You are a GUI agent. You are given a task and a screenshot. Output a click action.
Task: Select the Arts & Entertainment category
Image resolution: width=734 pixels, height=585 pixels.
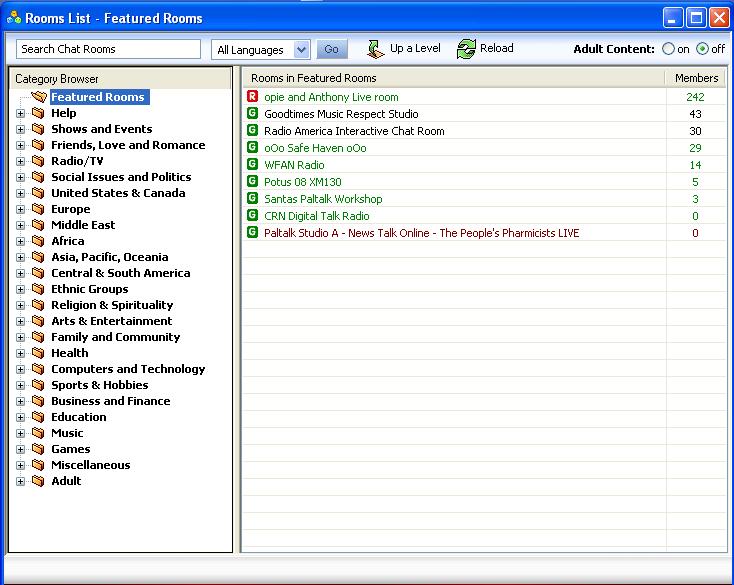tap(111, 321)
